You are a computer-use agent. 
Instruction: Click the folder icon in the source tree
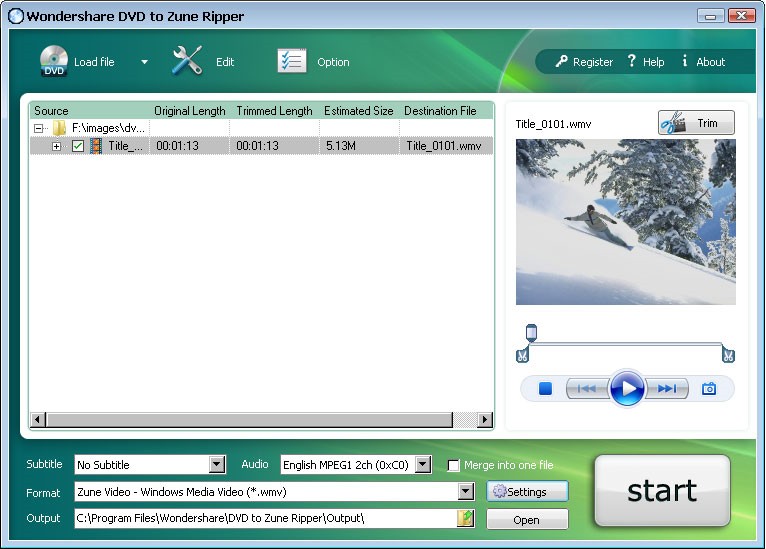point(60,128)
